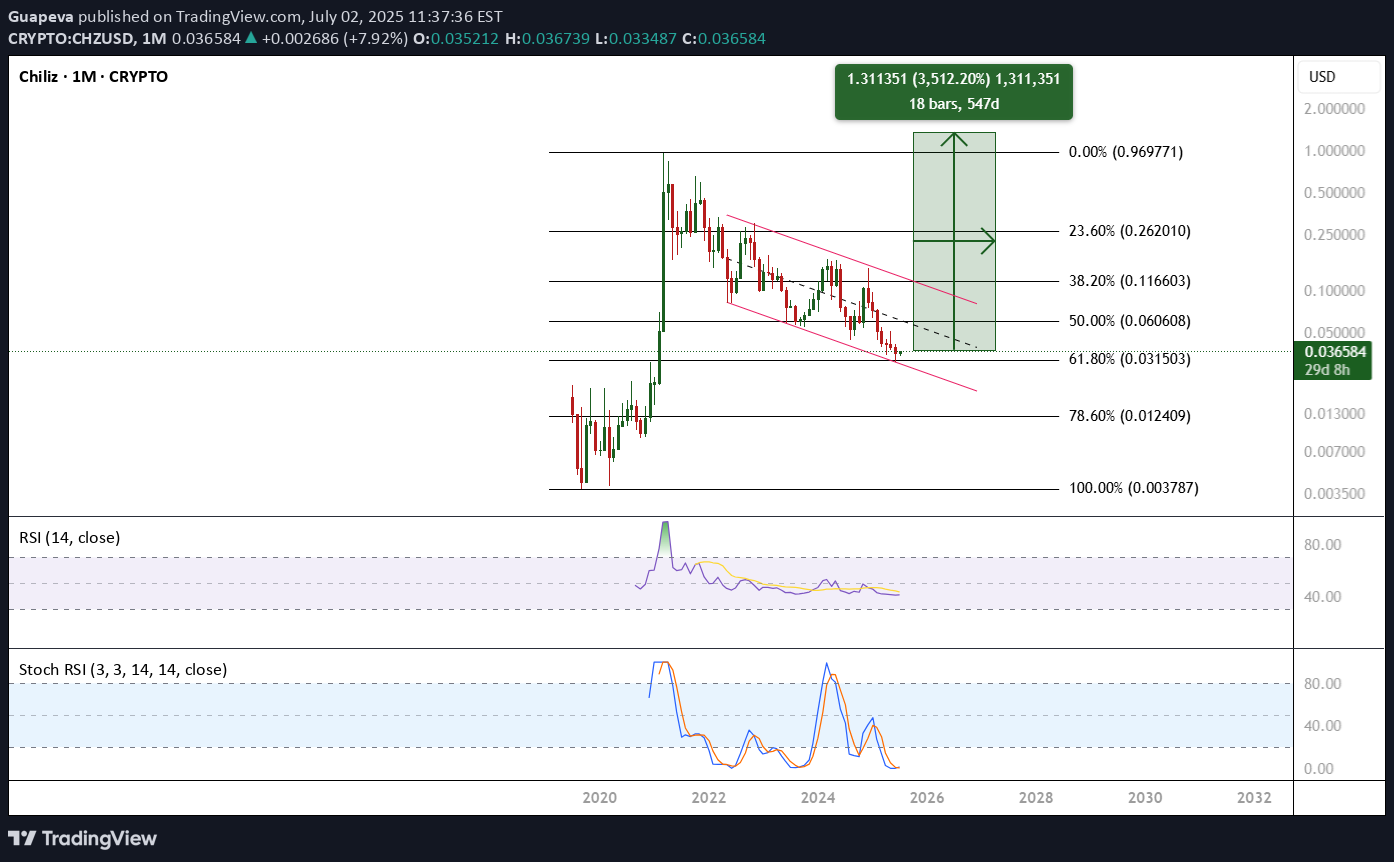Click the +0.002686 (+7.92%) change value
Screen dimensions: 1394x862
336,38
